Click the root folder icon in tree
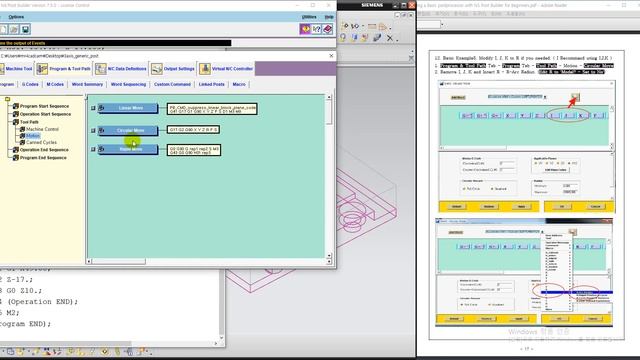Viewport: 640px width, 360px height. 7,99
